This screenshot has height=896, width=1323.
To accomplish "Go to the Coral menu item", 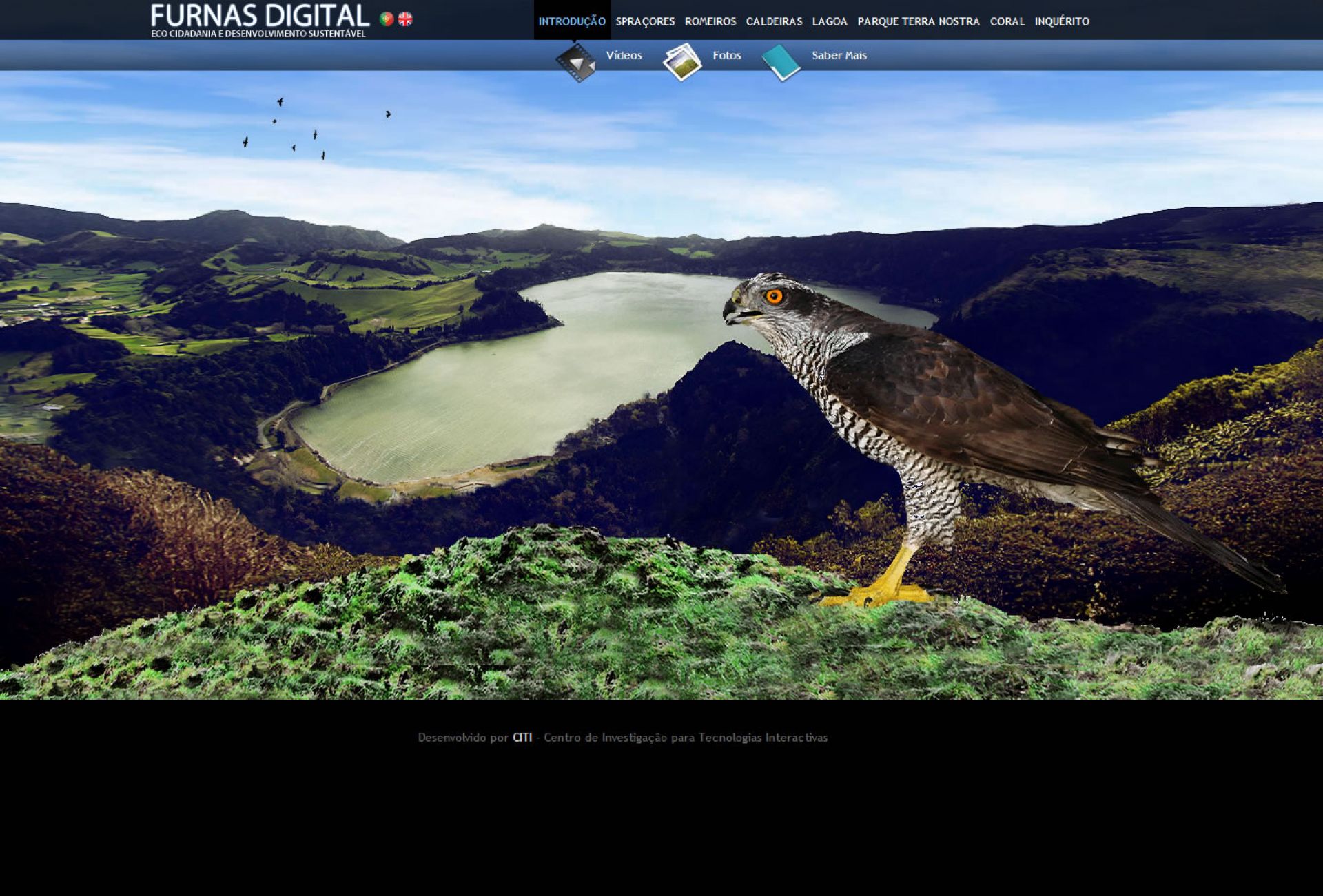I will pos(1007,21).
